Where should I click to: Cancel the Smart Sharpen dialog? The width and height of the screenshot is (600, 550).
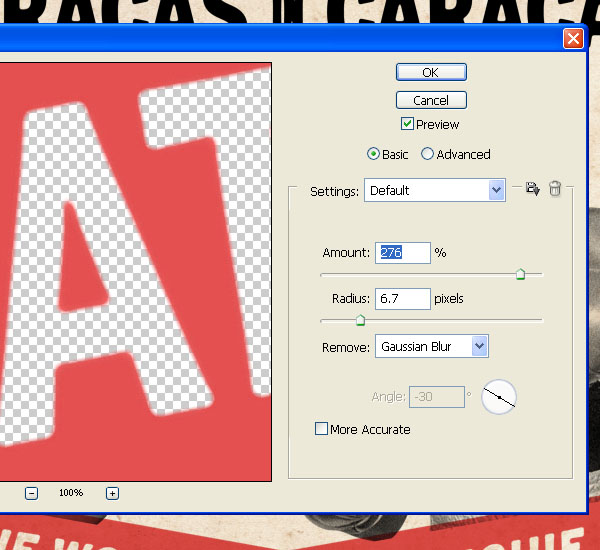(431, 100)
